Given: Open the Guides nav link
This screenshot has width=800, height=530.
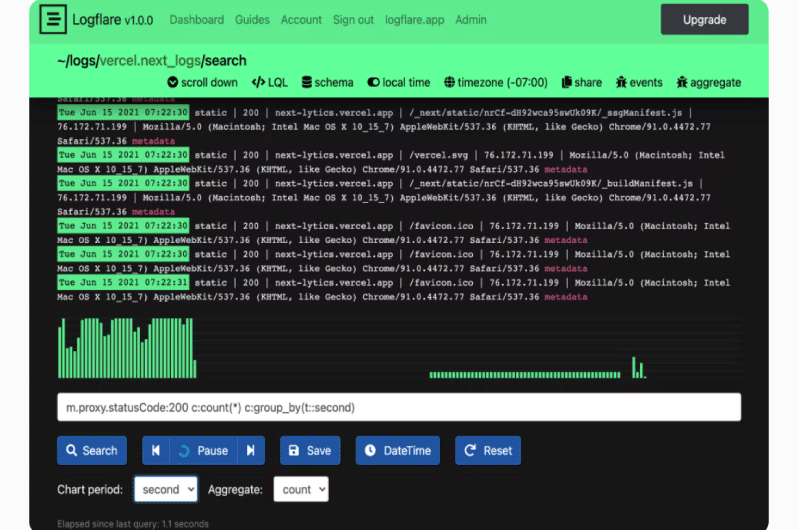Looking at the screenshot, I should pyautogui.click(x=252, y=20).
